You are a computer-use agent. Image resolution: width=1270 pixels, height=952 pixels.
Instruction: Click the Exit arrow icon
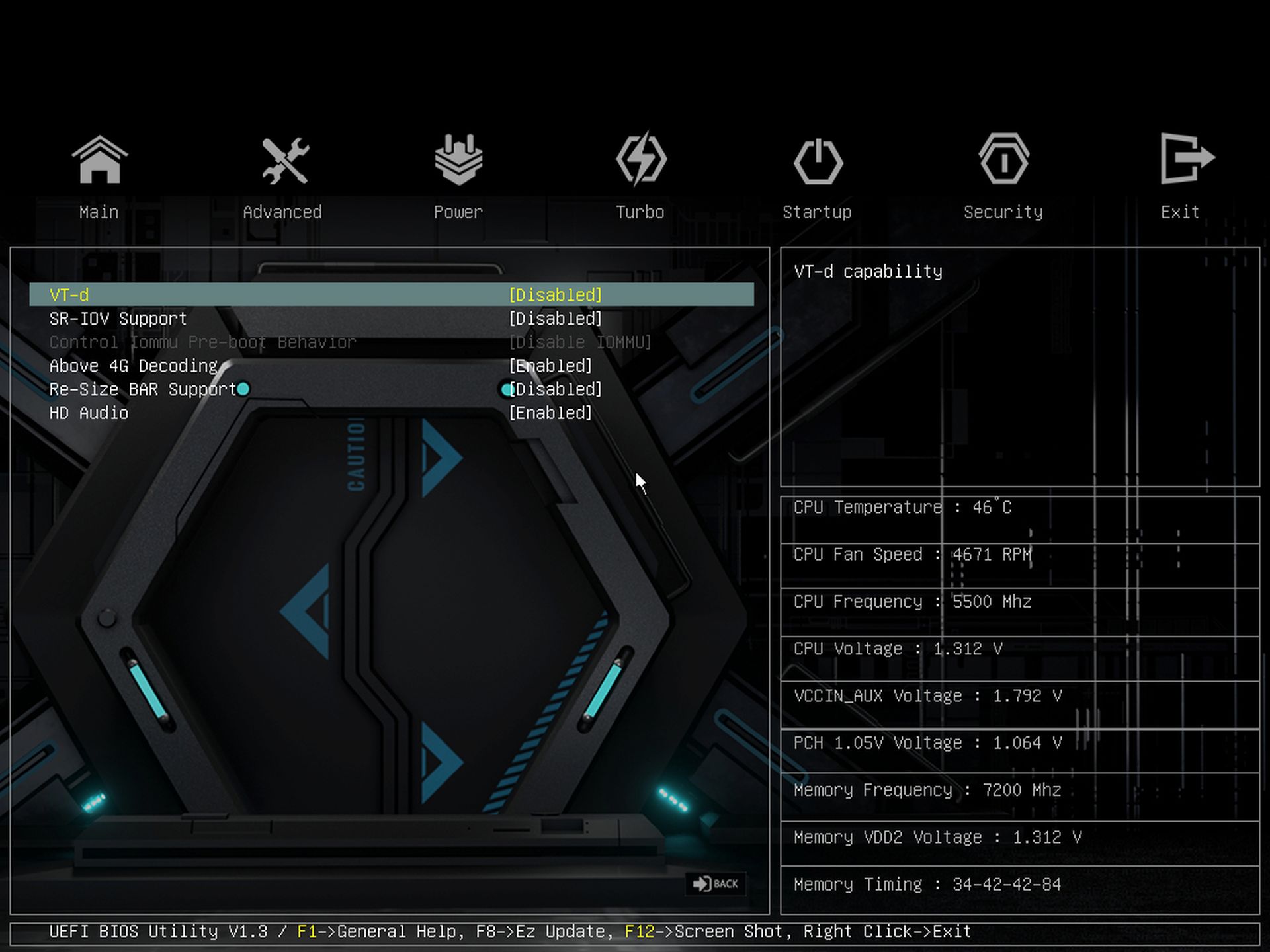tap(1186, 159)
